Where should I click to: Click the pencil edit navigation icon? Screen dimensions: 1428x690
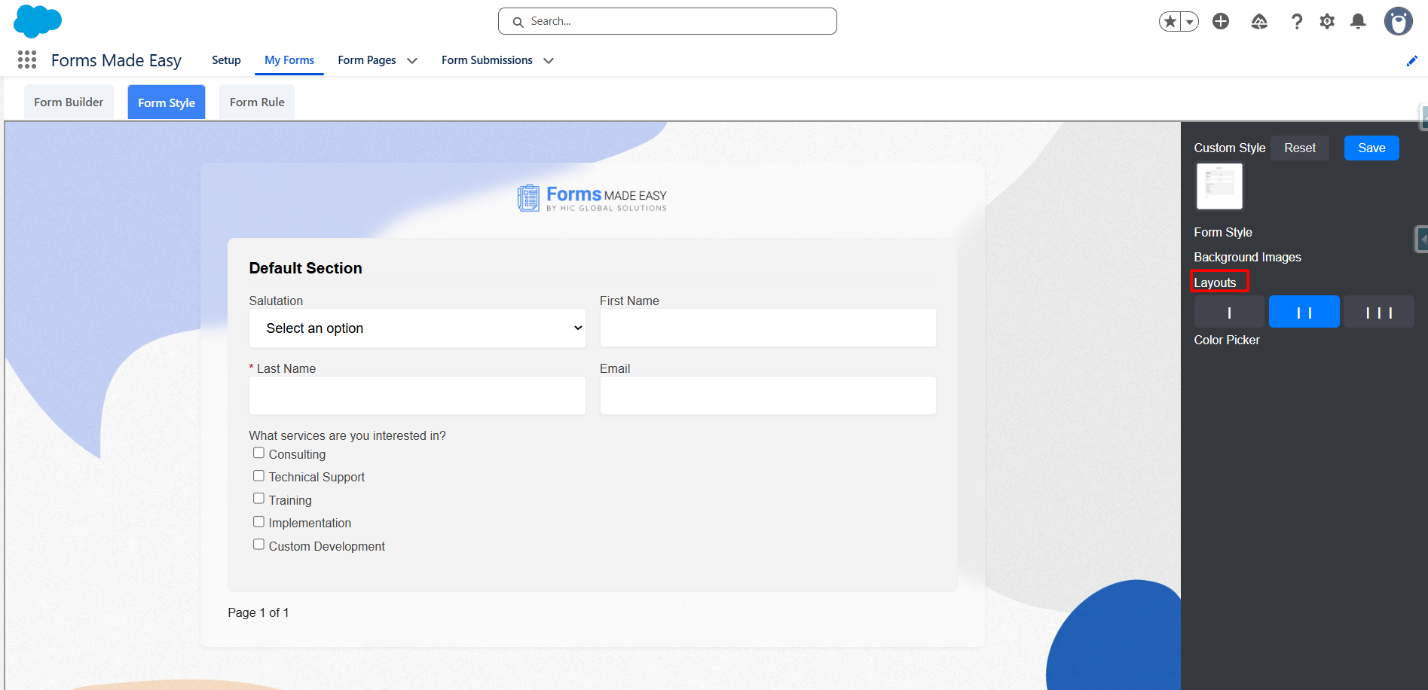[x=1412, y=60]
